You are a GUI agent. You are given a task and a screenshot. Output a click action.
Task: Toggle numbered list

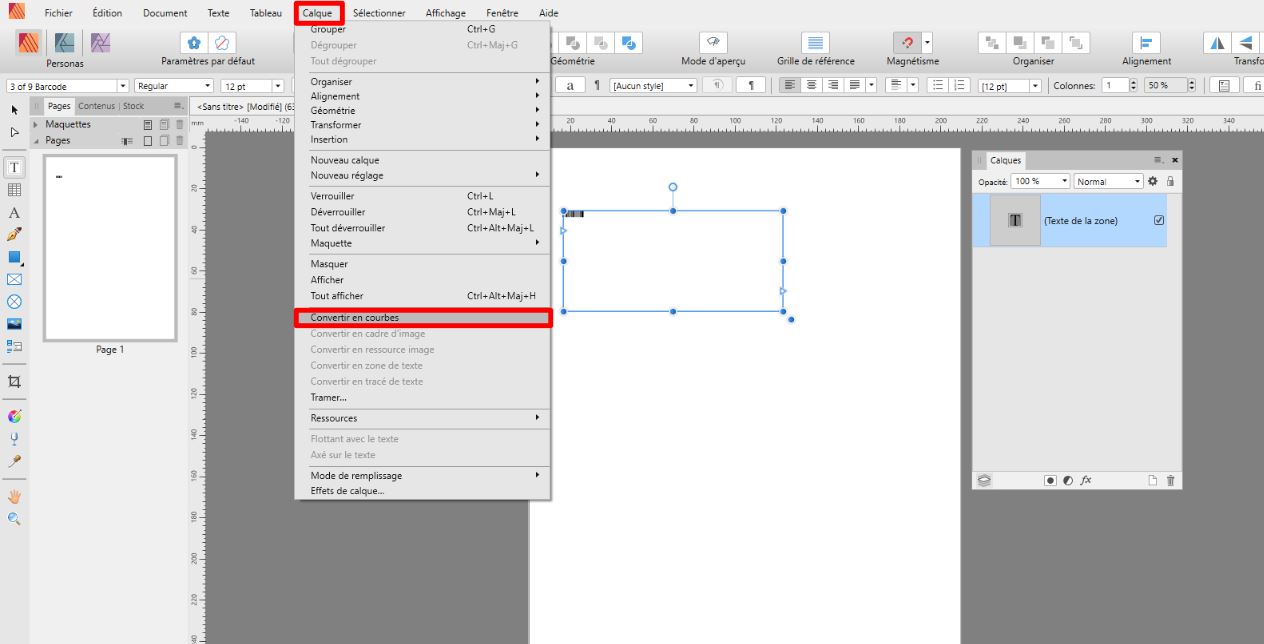[961, 85]
